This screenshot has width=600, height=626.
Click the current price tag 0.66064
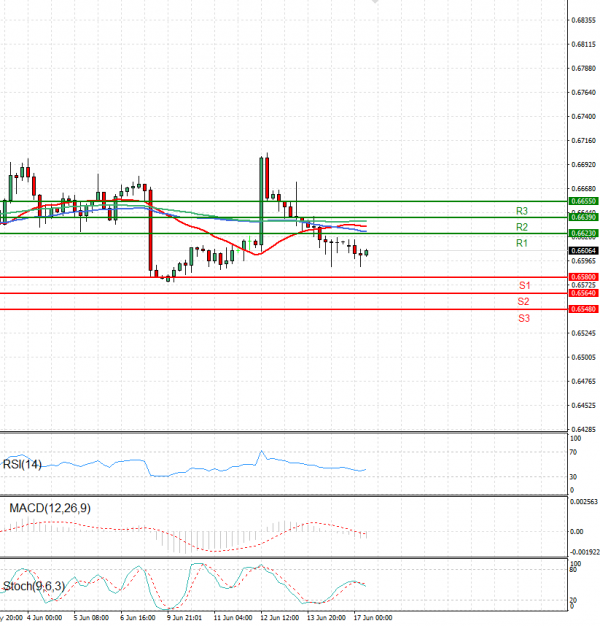(x=583, y=251)
